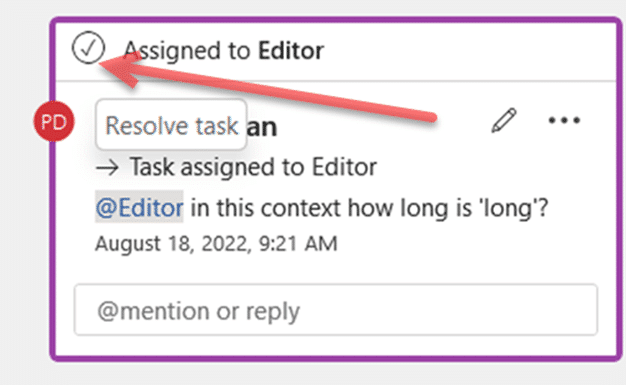Click the Resolve task checkmark circle
Viewport: 626px width, 385px height.
pyautogui.click(x=88, y=48)
